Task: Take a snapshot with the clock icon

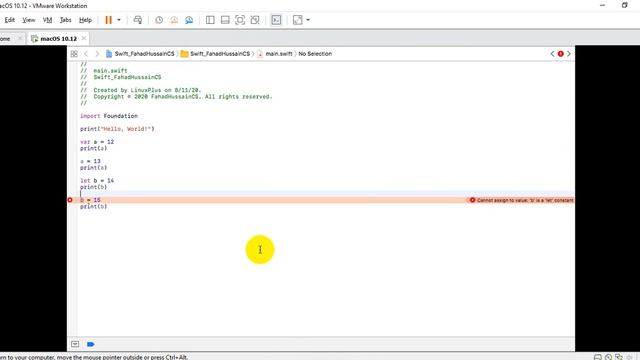Action: point(159,20)
